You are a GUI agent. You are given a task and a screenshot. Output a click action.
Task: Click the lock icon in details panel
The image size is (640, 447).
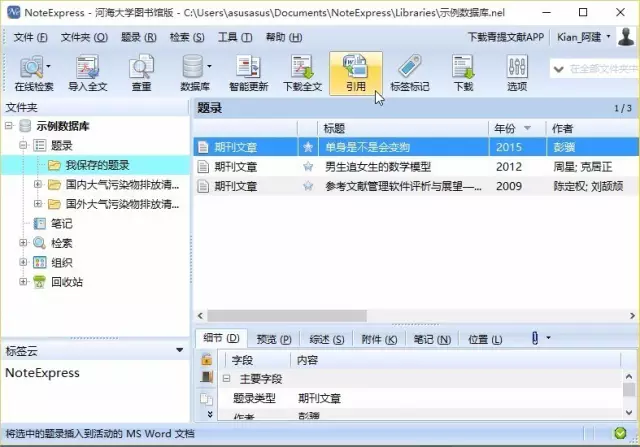pos(207,359)
